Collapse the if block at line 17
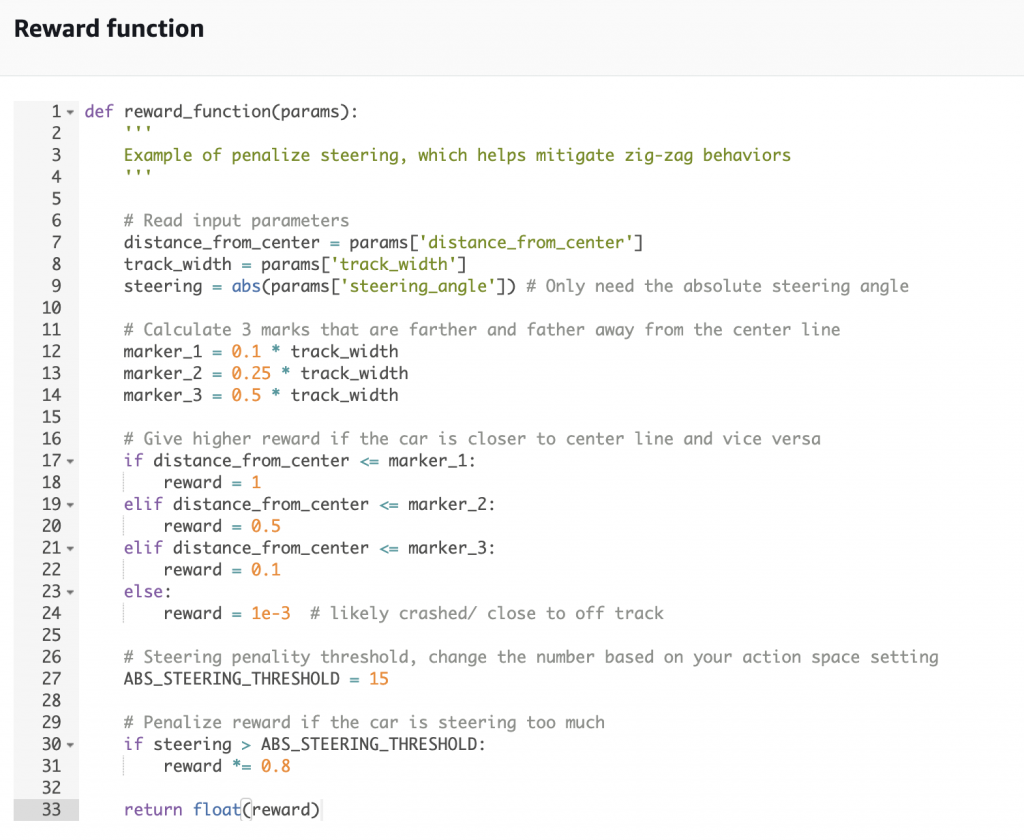Image resolution: width=1024 pixels, height=840 pixels. coord(71,461)
